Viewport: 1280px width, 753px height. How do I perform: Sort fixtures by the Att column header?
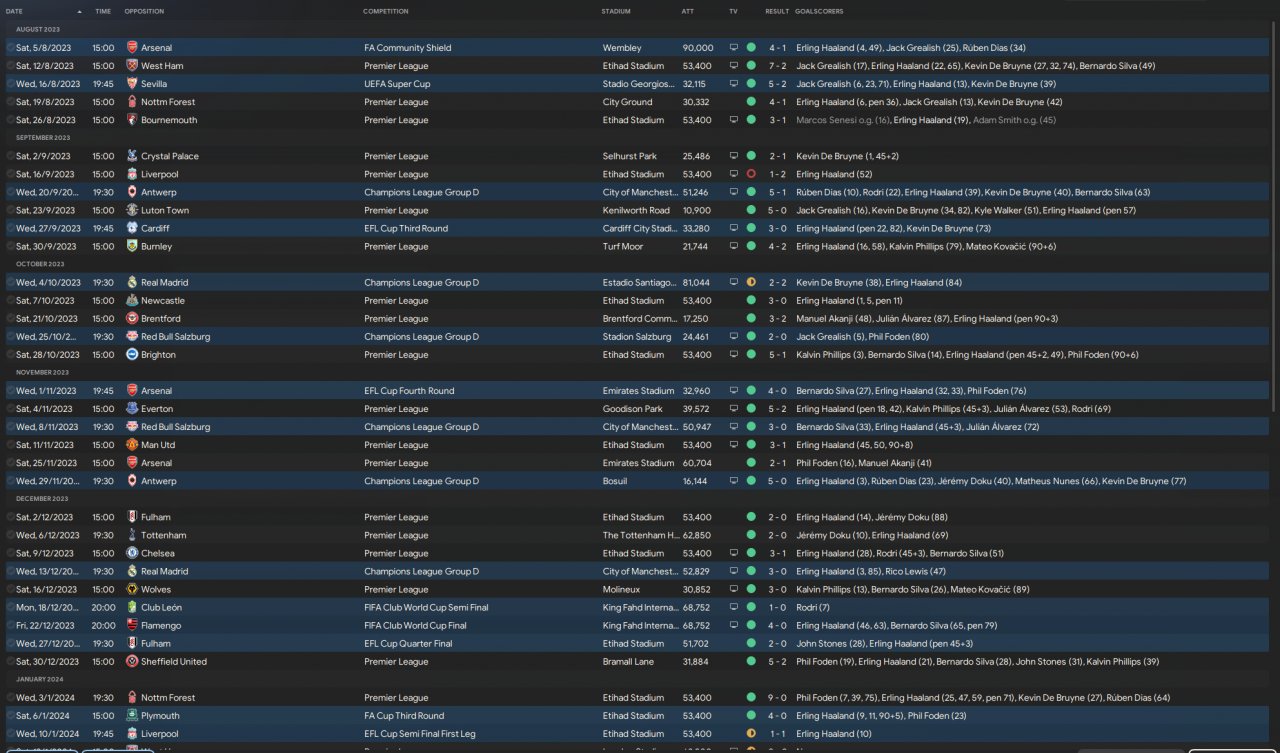pyautogui.click(x=688, y=11)
